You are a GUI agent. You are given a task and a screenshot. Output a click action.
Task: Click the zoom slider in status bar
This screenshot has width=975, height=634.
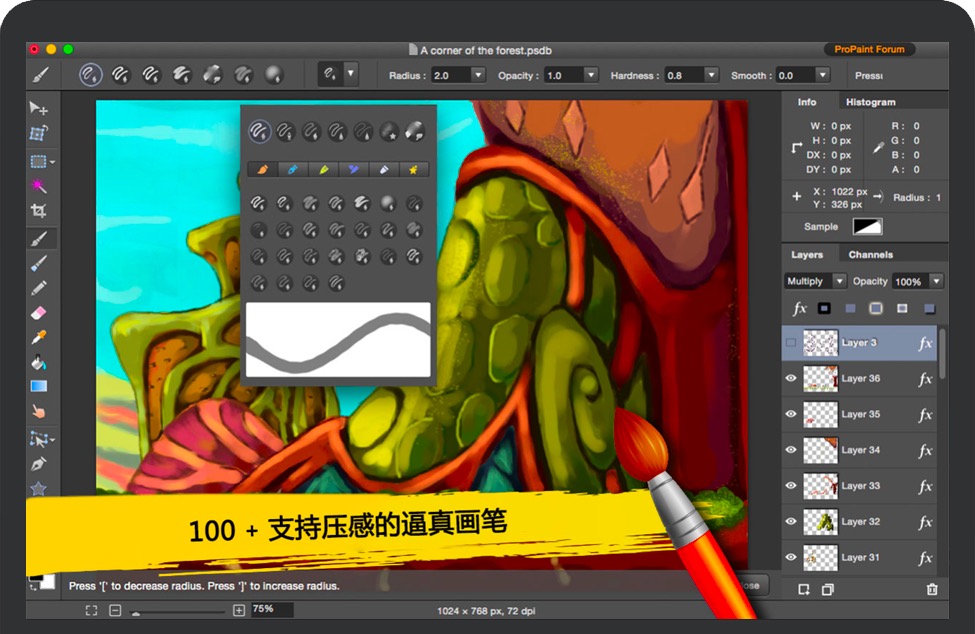tap(178, 611)
